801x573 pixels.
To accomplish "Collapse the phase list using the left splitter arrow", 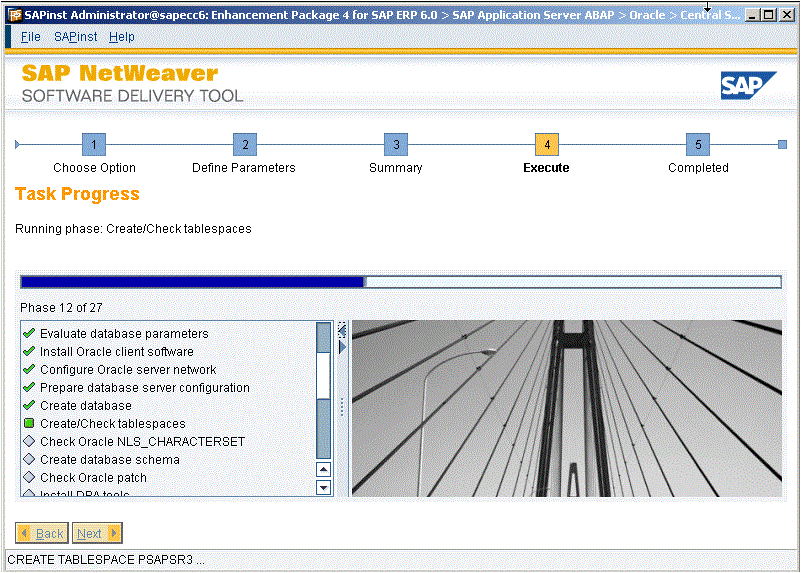I will [342, 329].
